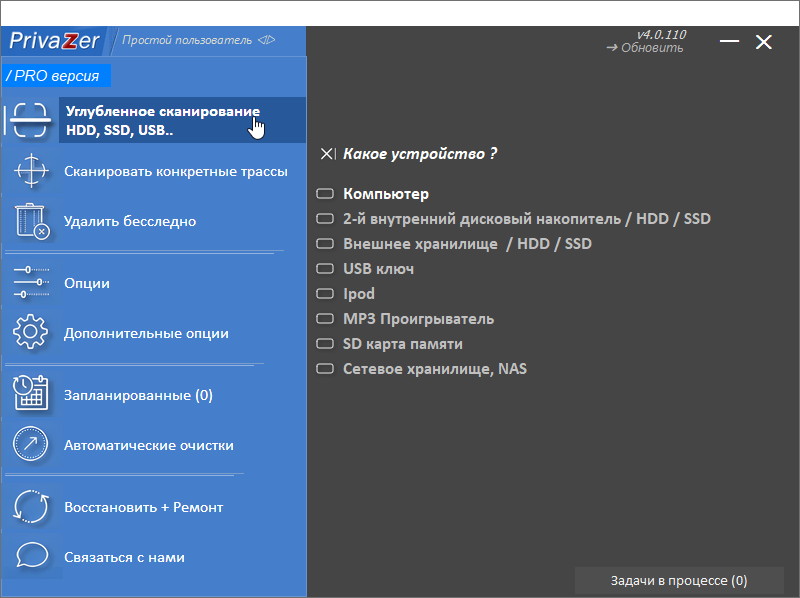The width and height of the screenshot is (800, 598).
Task: Select Сетевое хранилище, NAS option
Action: coord(421,369)
